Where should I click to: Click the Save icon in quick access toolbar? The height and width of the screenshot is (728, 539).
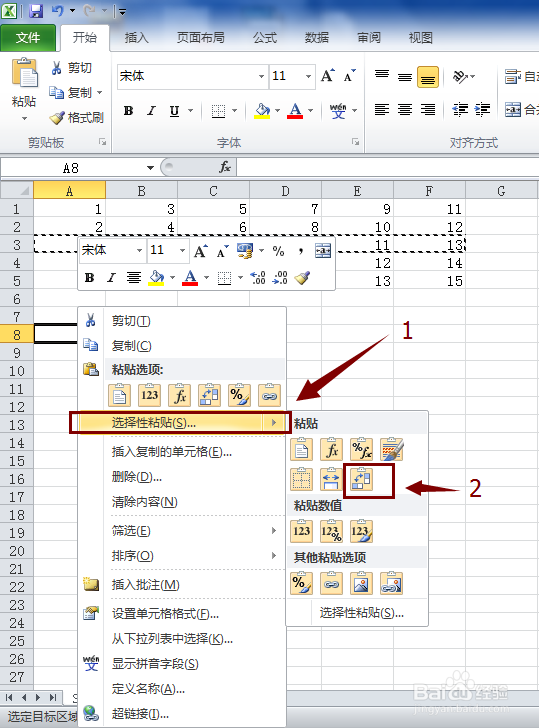[x=35, y=11]
